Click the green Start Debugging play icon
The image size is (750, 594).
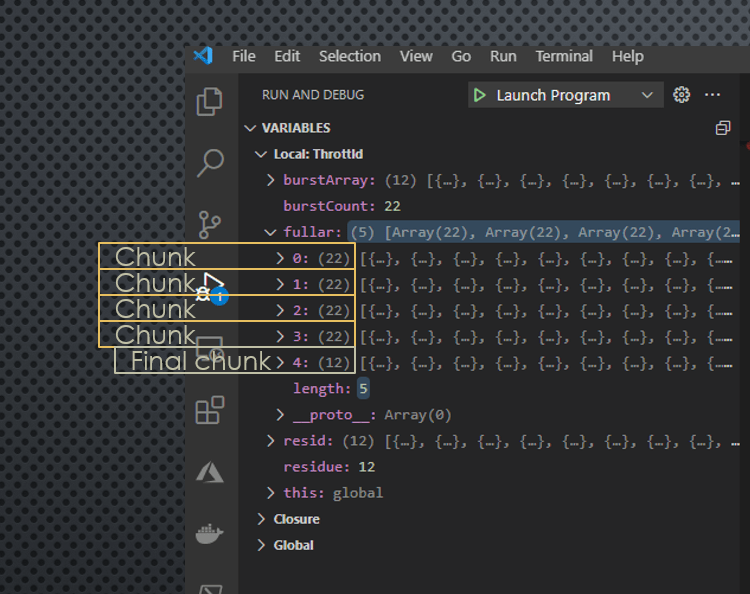tap(480, 95)
